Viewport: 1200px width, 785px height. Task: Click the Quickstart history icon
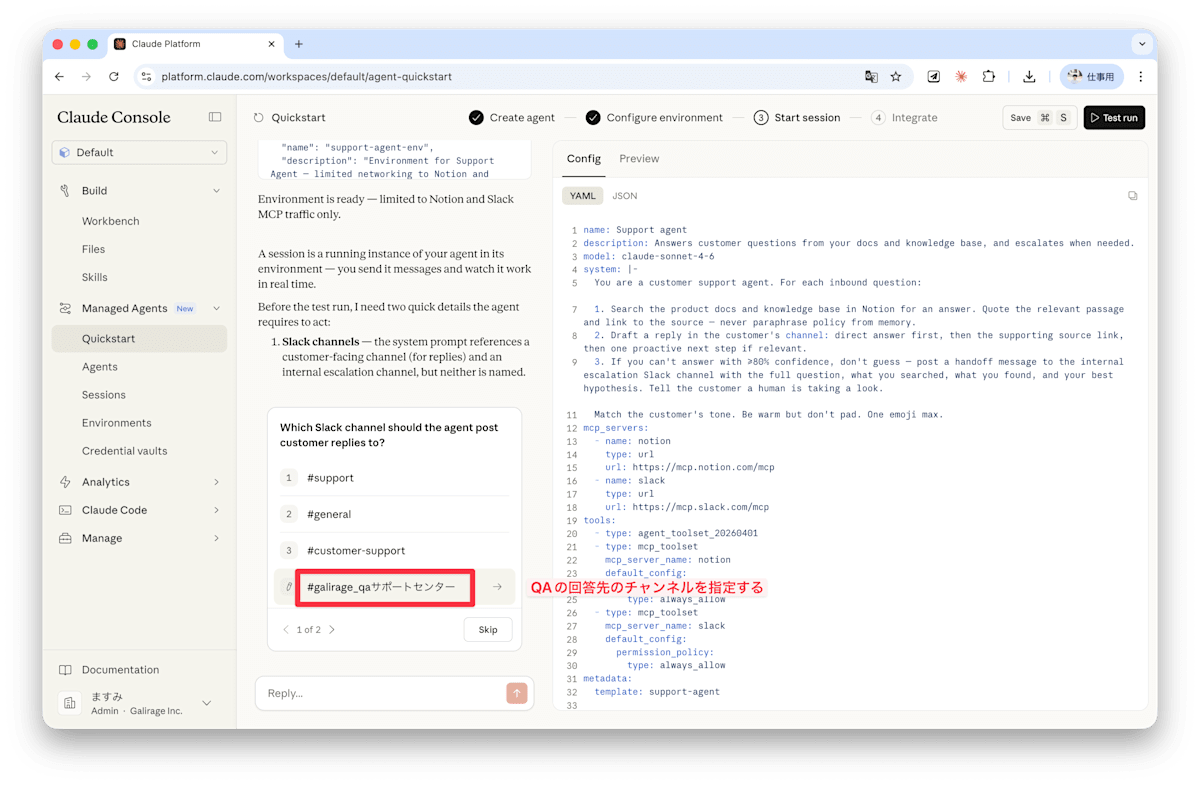tap(259, 117)
